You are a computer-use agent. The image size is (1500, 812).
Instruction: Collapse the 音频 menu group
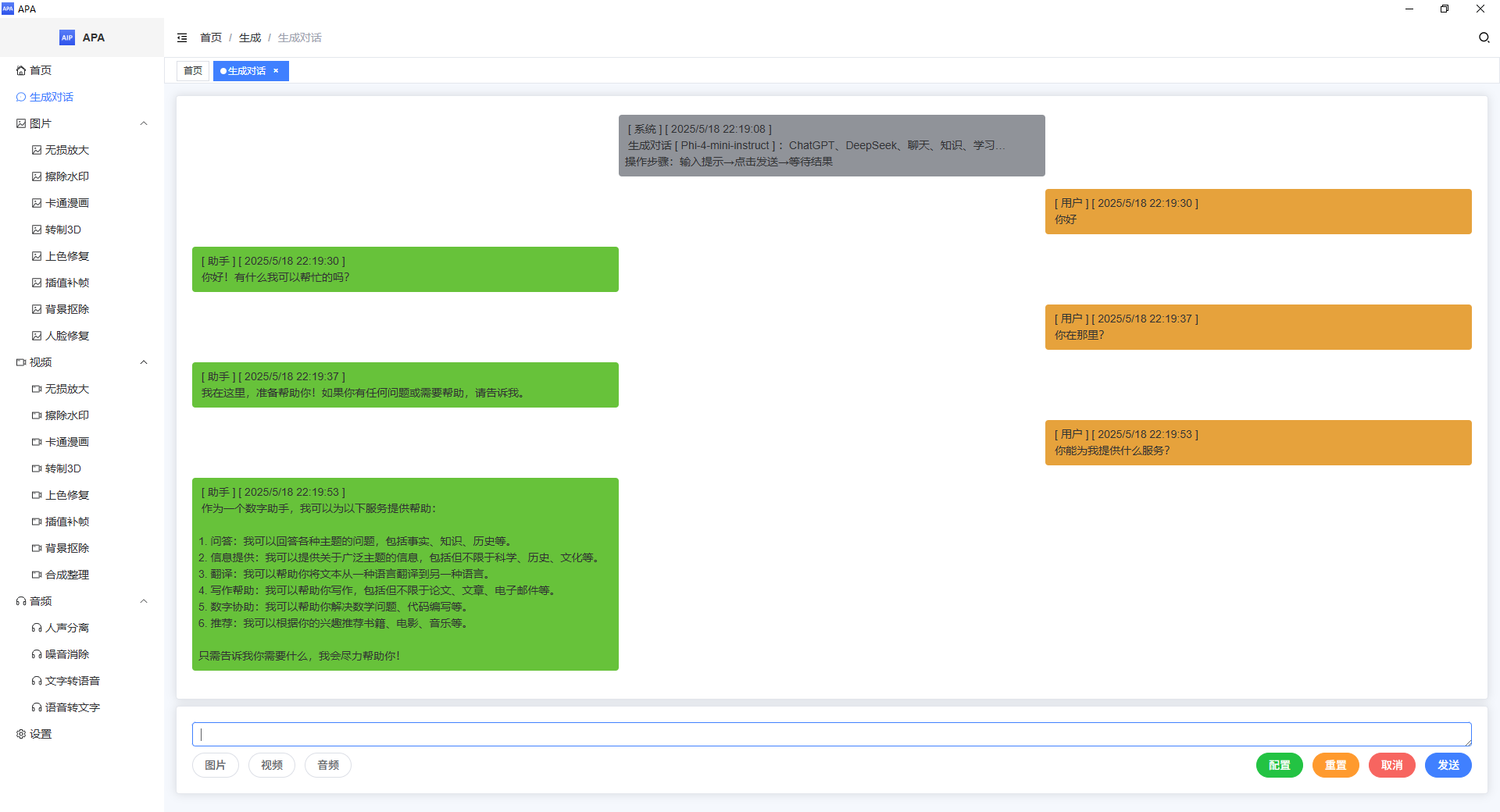tap(82, 601)
